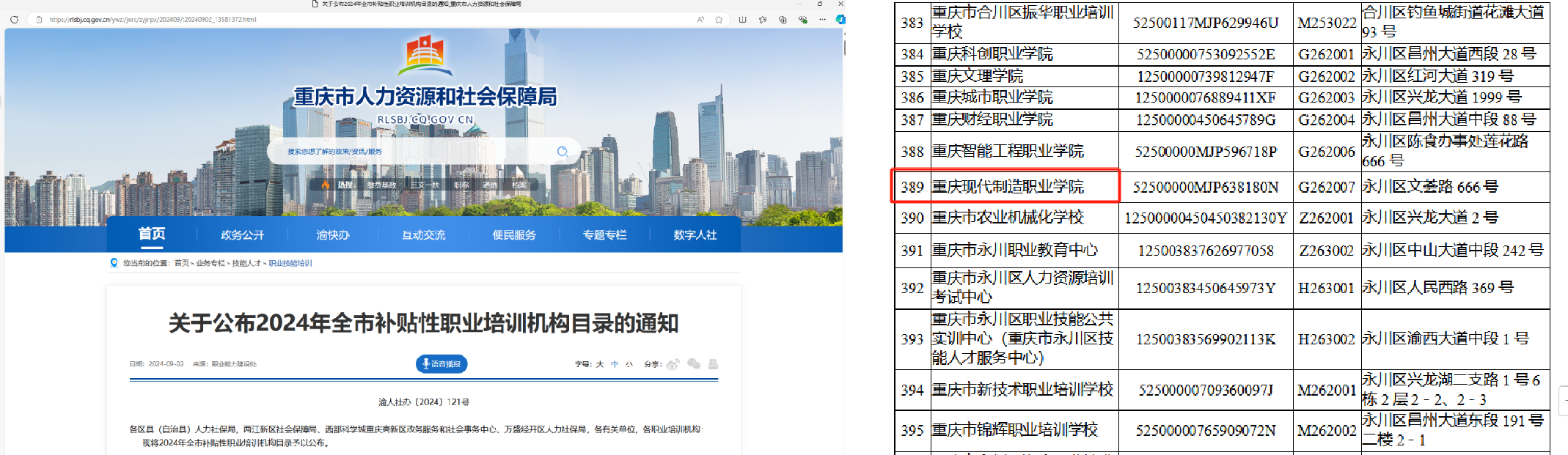1568x455 pixels.
Task: Open the 互动交流 navigation tab
Action: 423,235
